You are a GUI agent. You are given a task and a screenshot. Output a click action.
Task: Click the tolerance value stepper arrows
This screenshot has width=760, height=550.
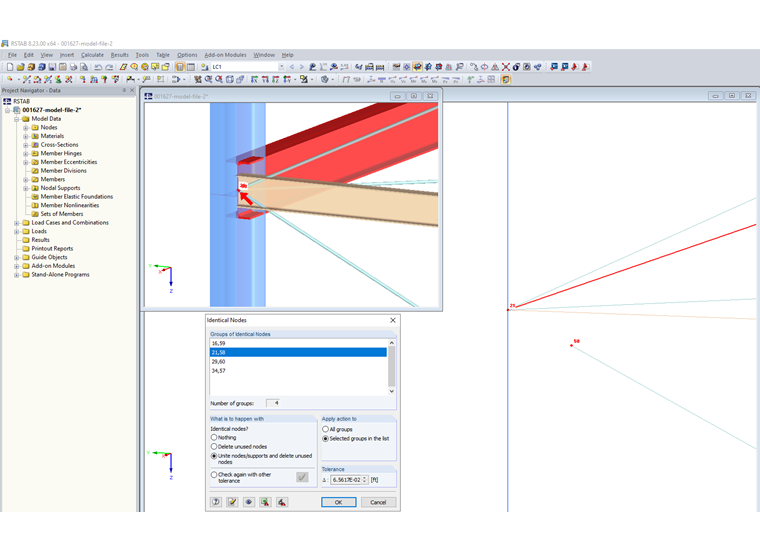[365, 480]
